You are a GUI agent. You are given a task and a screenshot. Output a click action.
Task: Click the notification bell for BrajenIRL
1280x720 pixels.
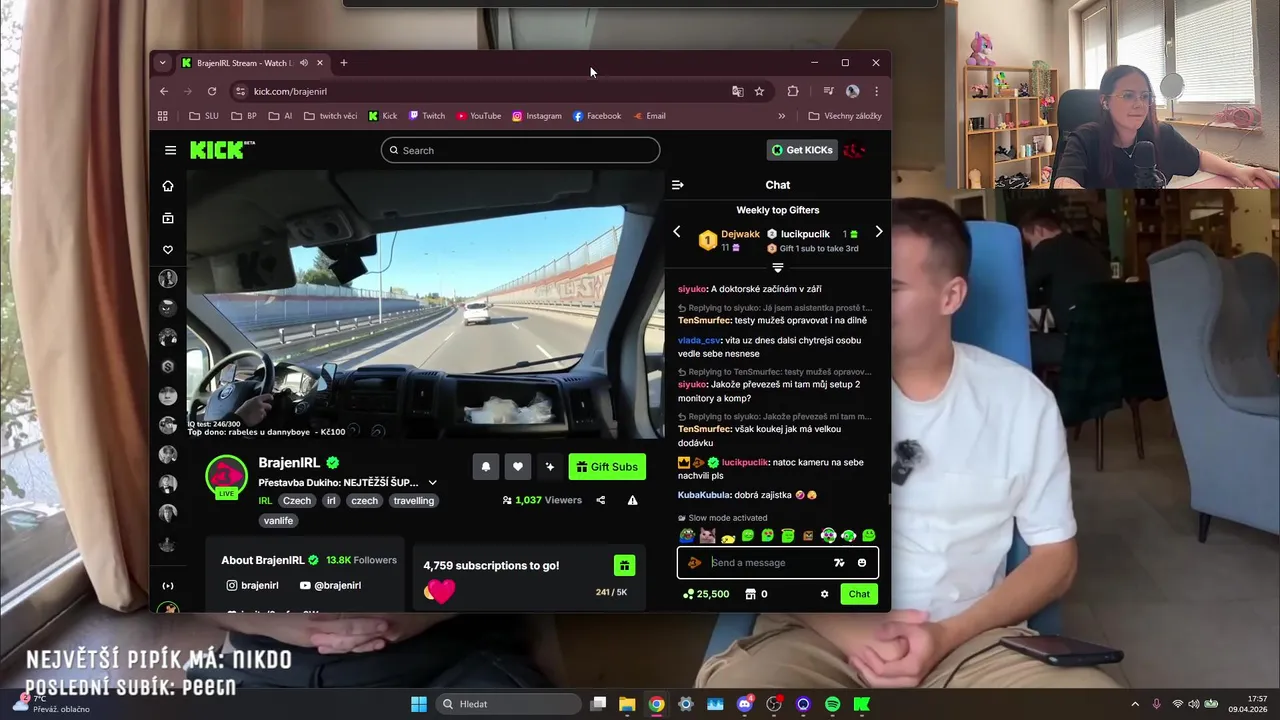pyautogui.click(x=485, y=467)
